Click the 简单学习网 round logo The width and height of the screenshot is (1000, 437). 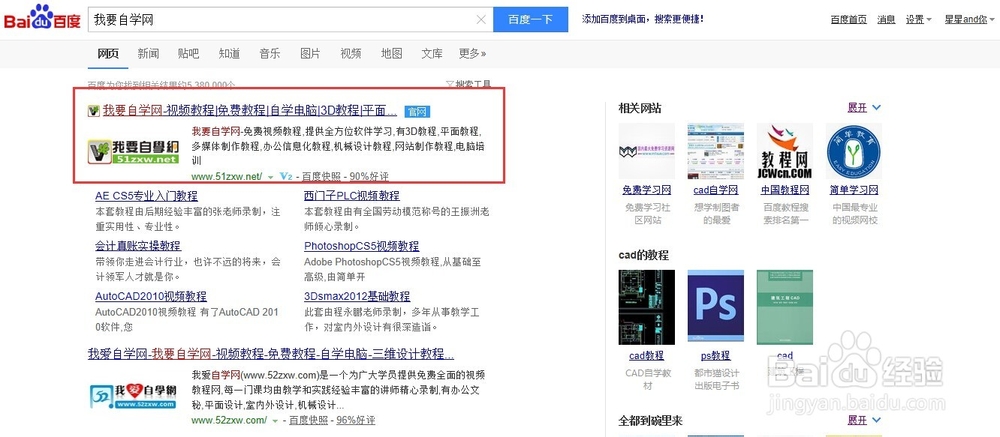853,151
